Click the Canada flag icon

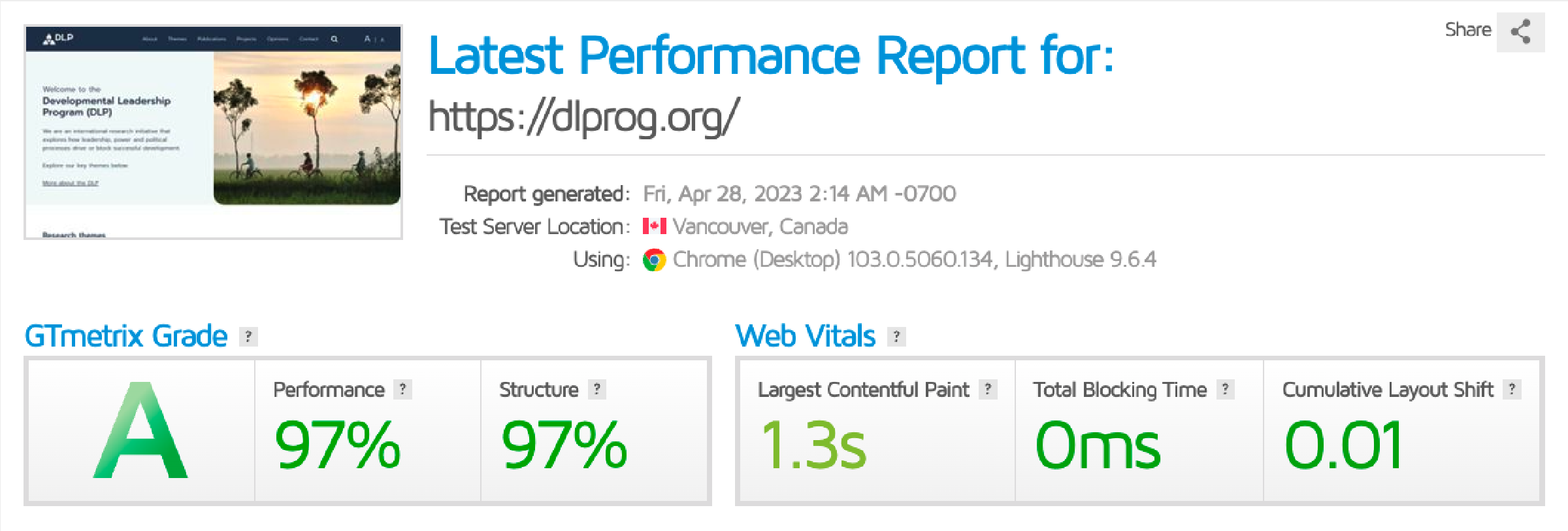pyautogui.click(x=654, y=226)
